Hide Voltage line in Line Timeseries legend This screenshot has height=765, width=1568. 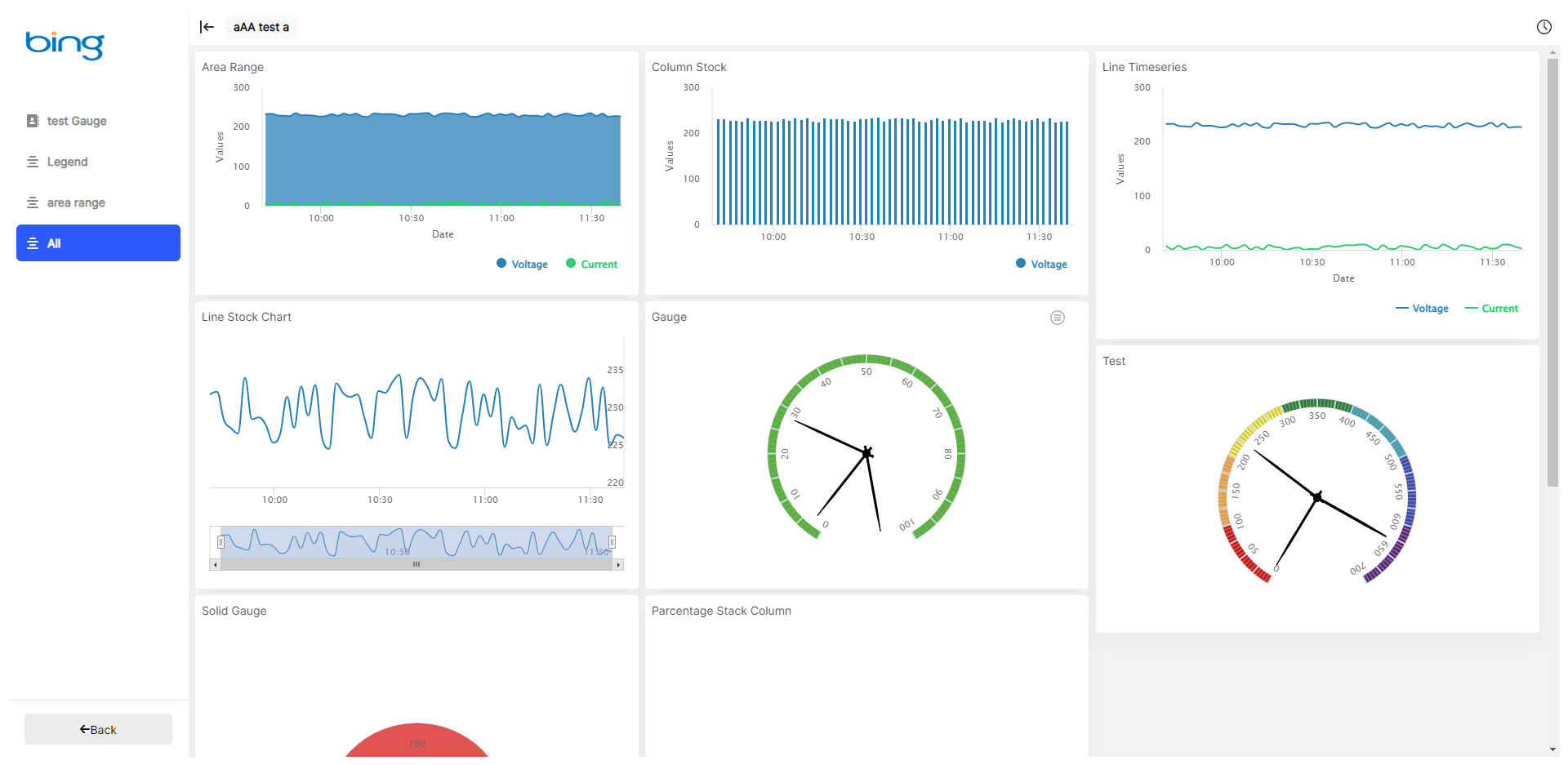coord(1423,309)
